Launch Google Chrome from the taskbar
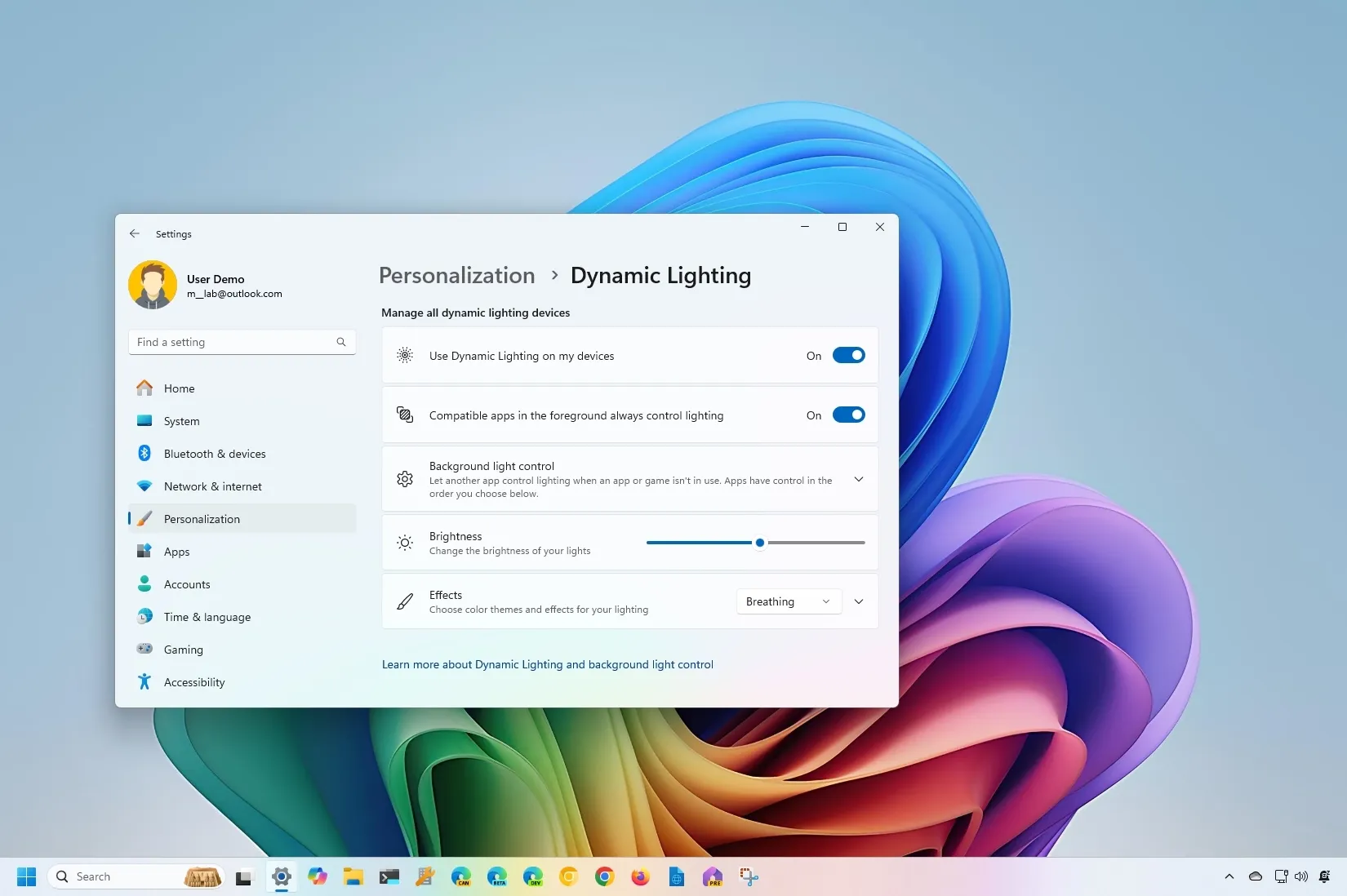Screen dimensions: 1347x896 coord(604,876)
